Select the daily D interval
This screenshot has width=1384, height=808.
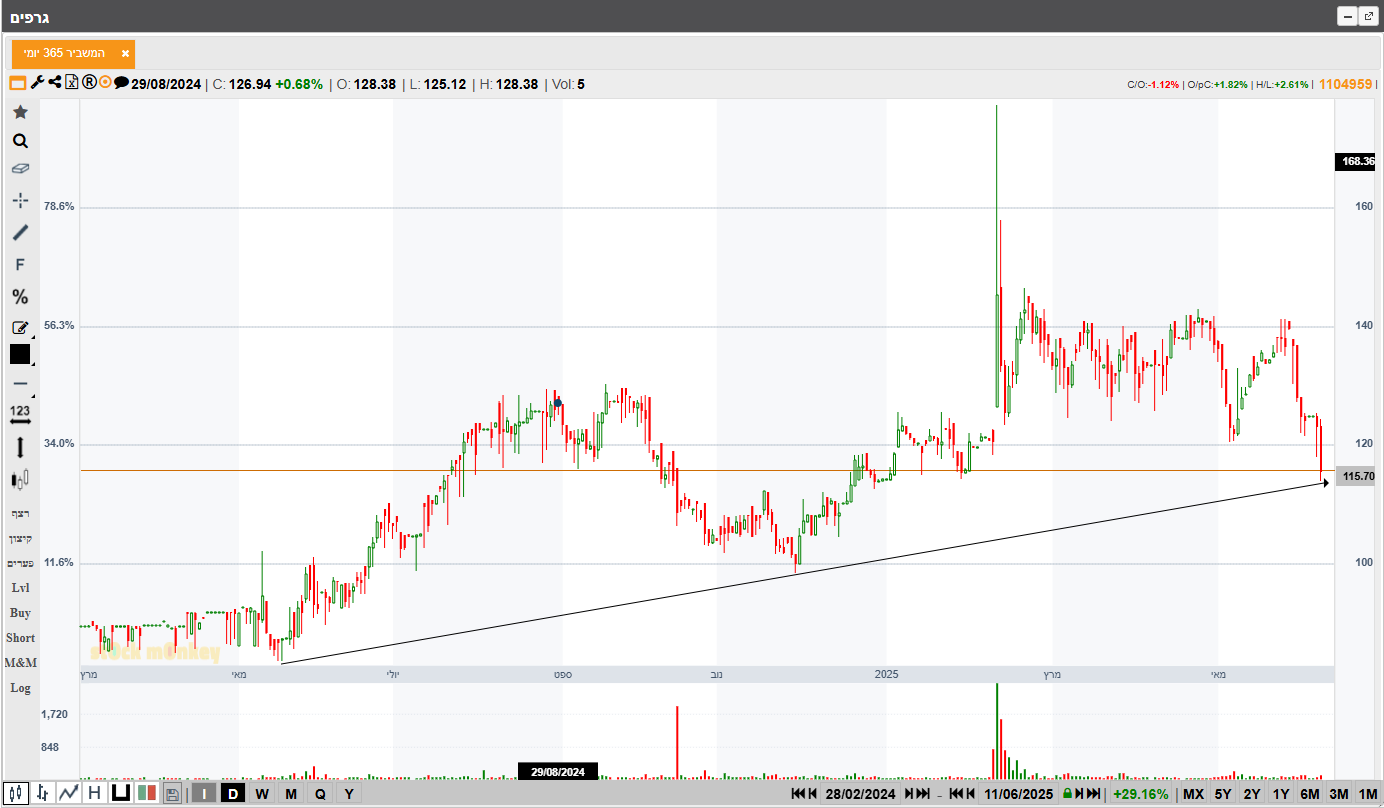(x=233, y=794)
